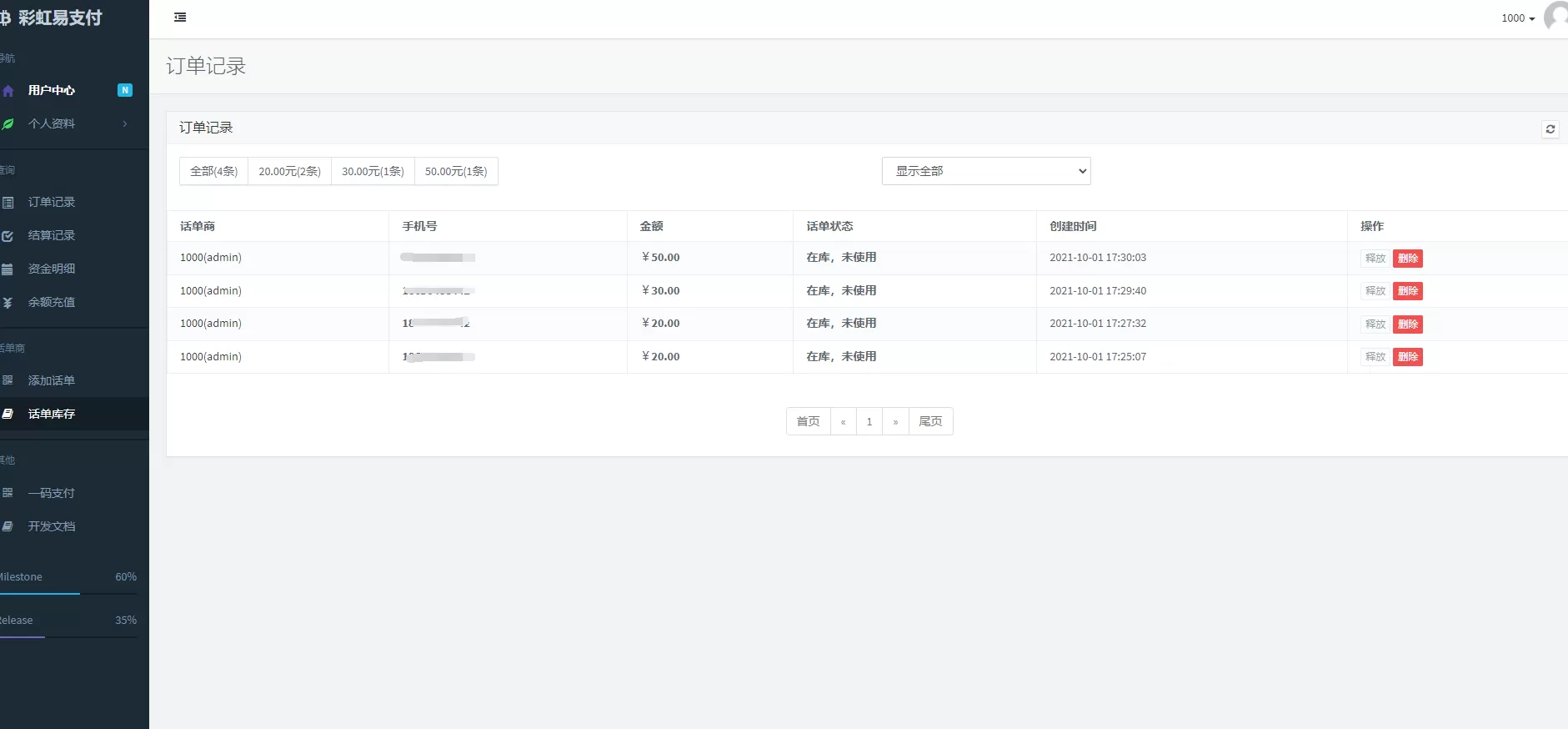This screenshot has height=729, width=1568.
Task: Click the book icon beside 开发文档
Action: (x=8, y=526)
